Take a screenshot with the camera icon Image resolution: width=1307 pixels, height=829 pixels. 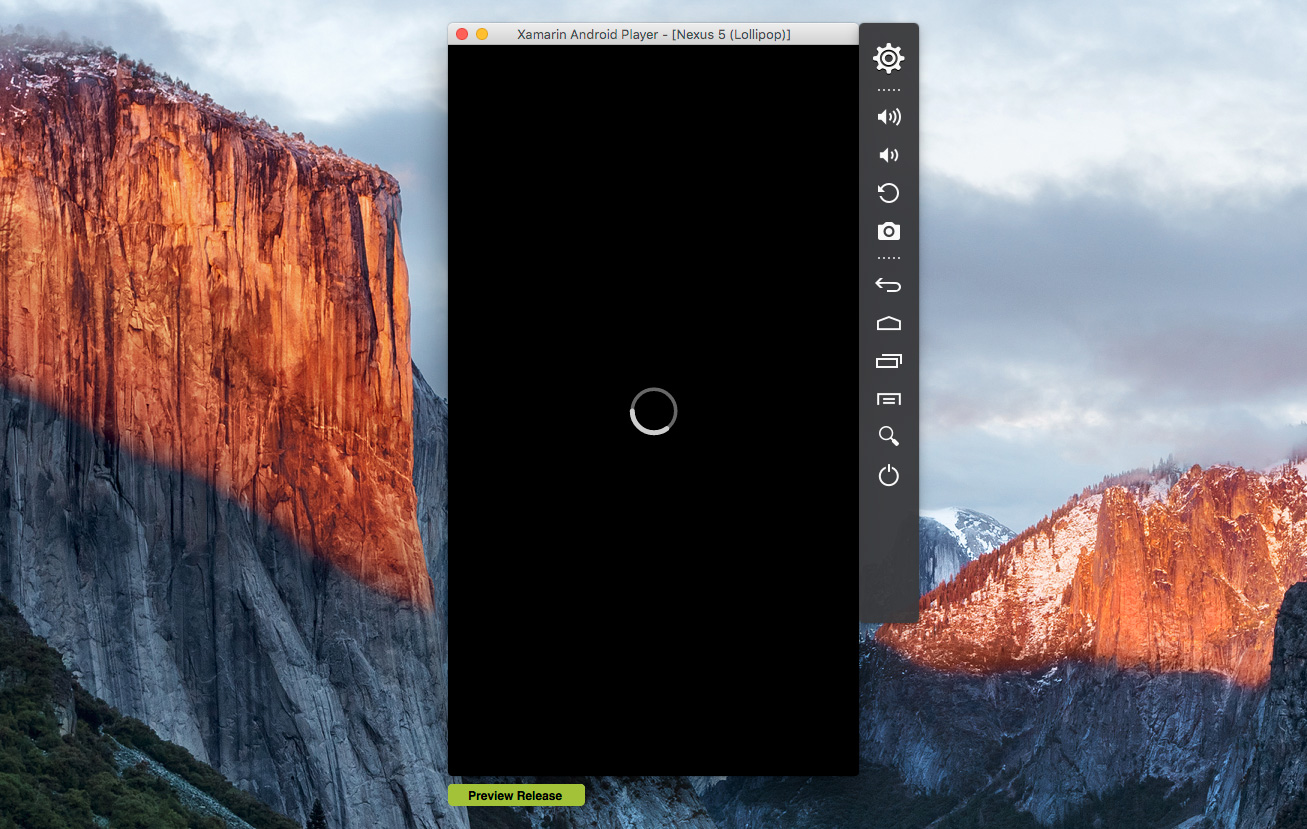(x=888, y=232)
